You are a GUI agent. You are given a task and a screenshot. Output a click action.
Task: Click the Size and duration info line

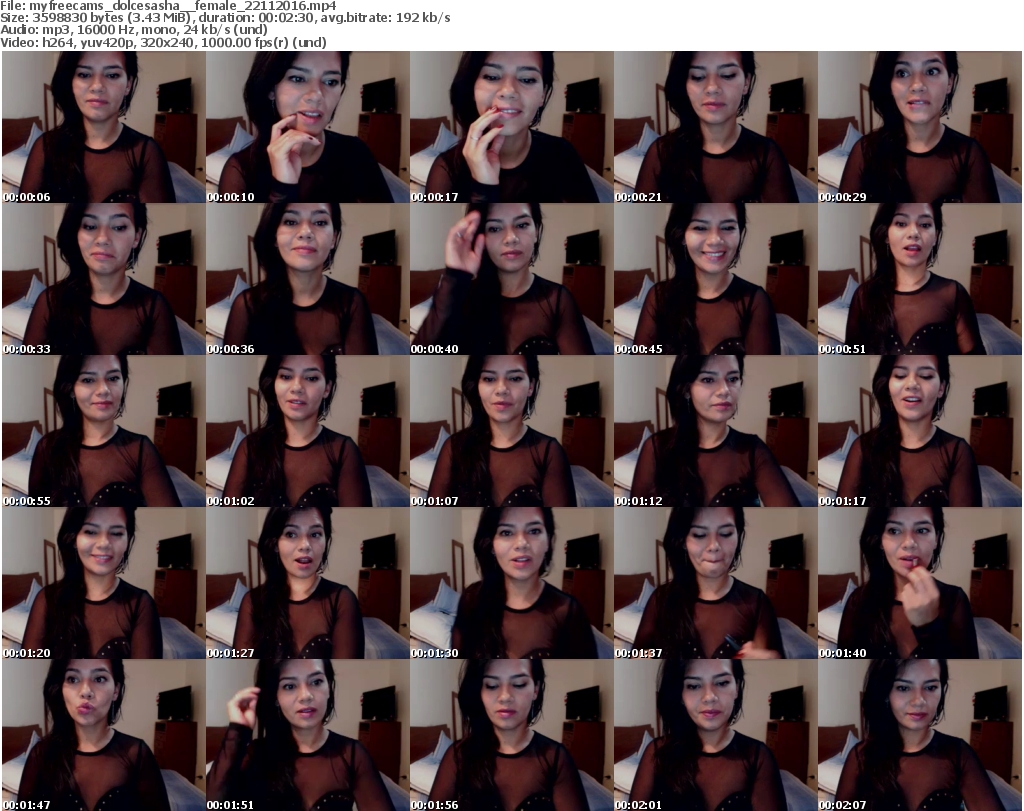click(x=225, y=18)
